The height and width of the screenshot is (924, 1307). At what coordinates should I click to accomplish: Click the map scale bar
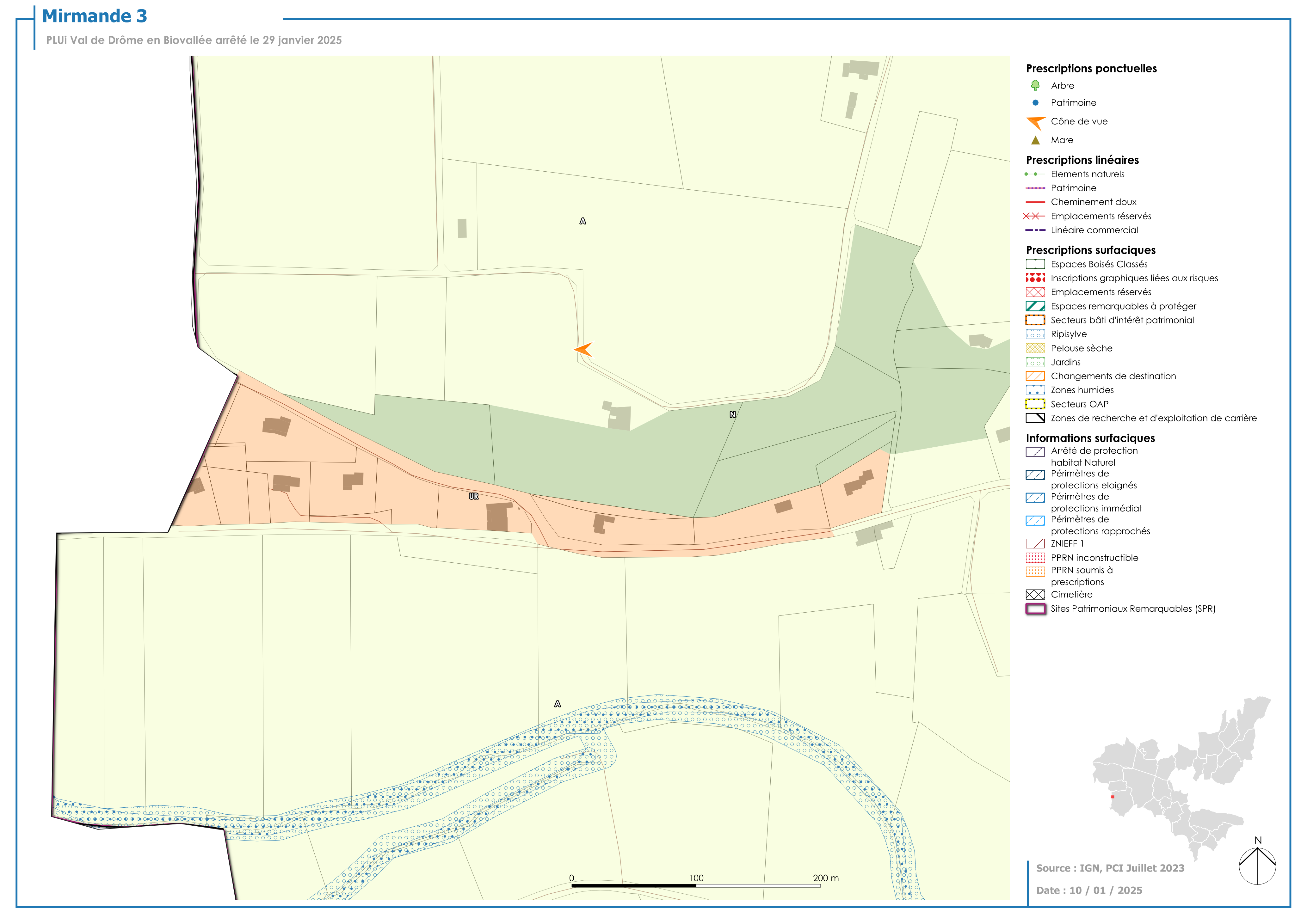tap(696, 886)
